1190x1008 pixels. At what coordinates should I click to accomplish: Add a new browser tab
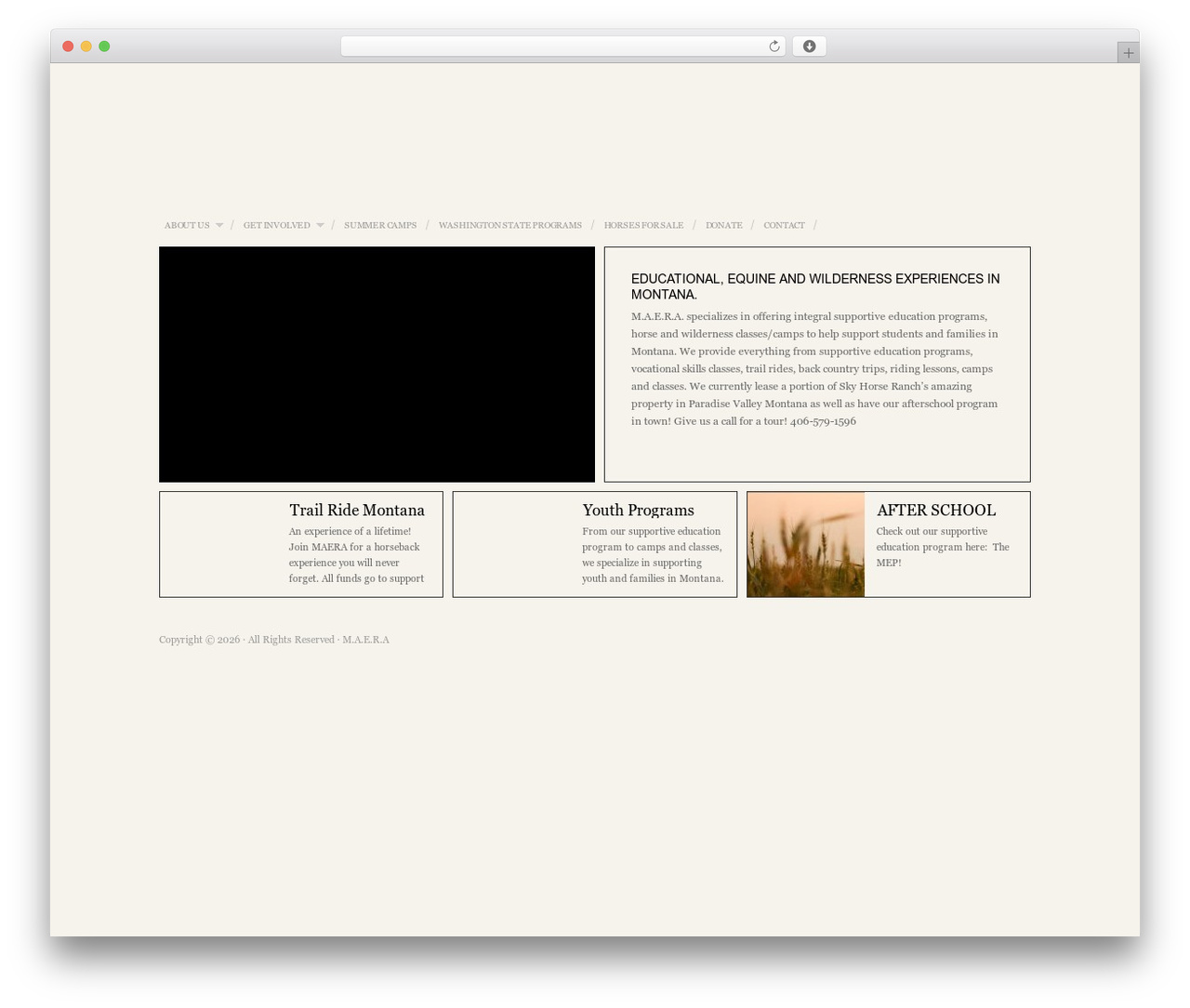[x=1128, y=53]
